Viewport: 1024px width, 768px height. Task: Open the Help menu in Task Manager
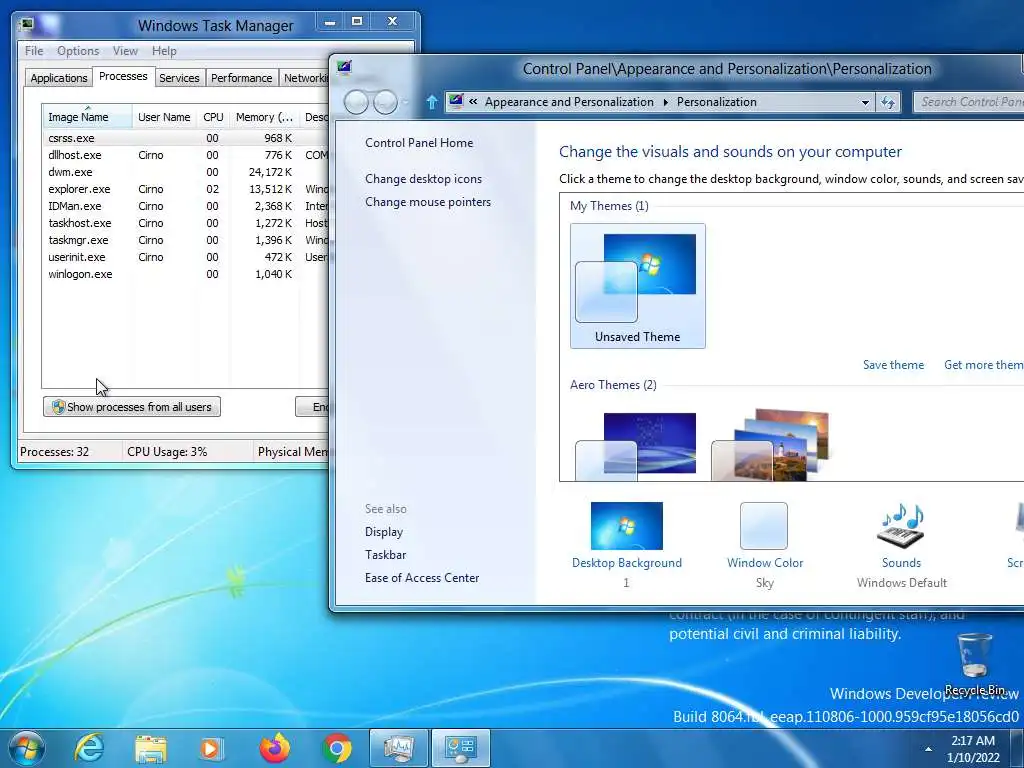[x=164, y=50]
